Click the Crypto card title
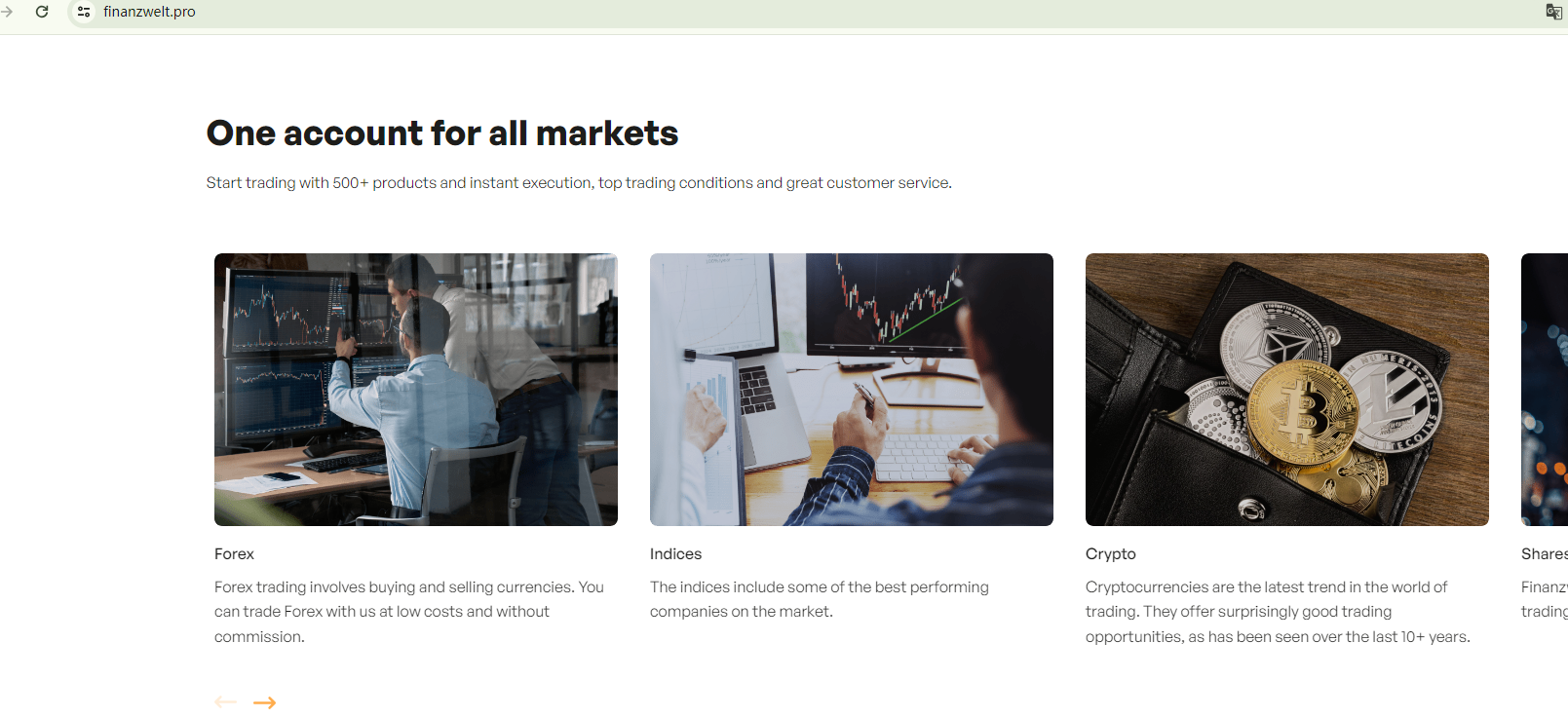 (x=1110, y=554)
